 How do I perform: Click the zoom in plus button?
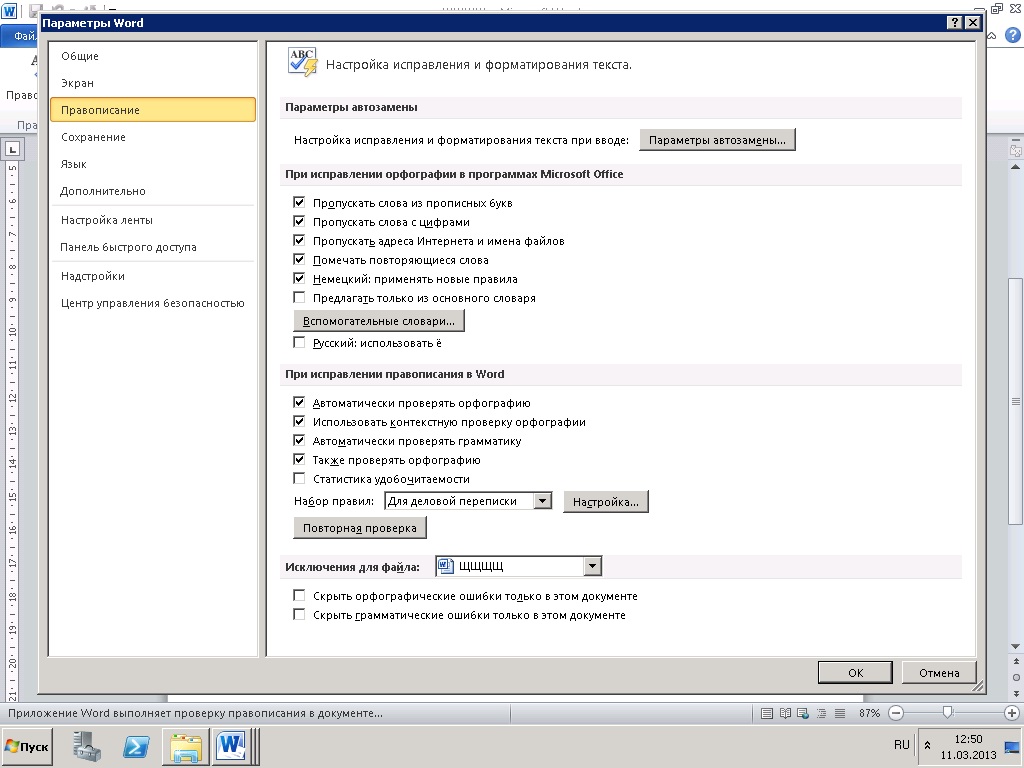tap(1012, 713)
